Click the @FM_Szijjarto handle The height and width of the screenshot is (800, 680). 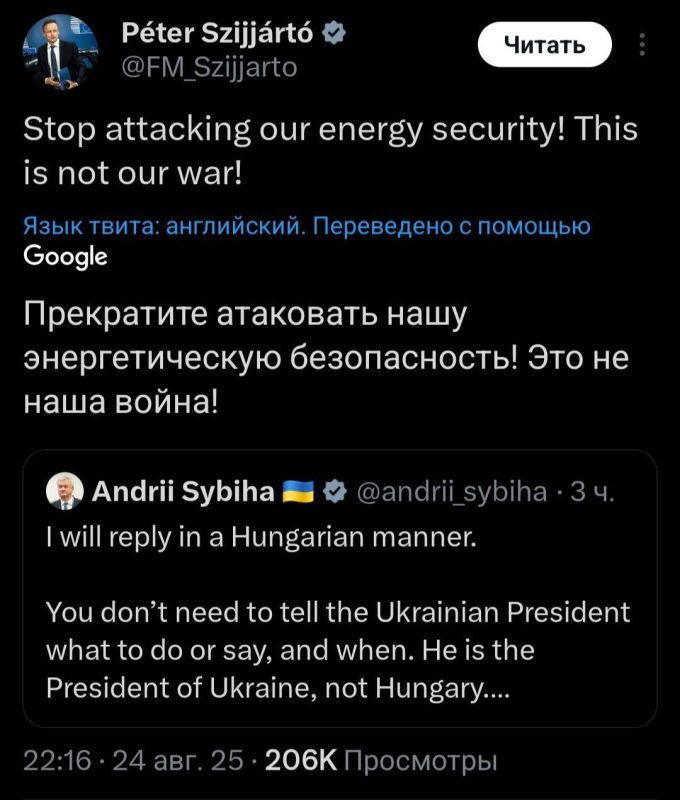pos(208,68)
